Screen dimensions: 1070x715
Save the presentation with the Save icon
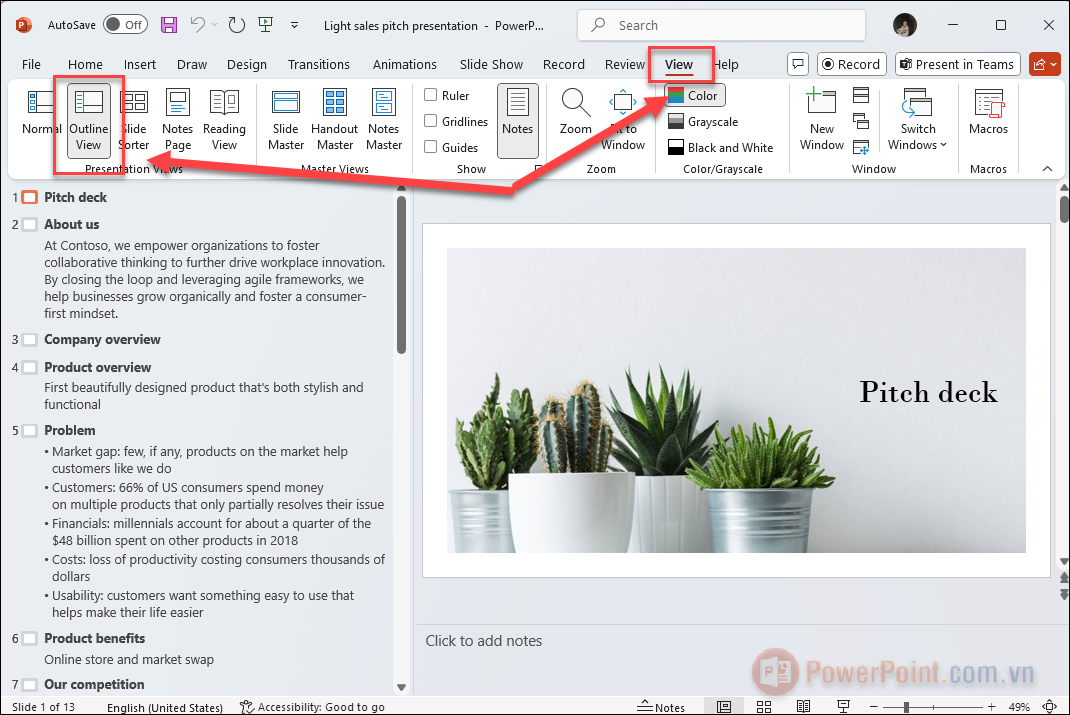click(x=169, y=25)
